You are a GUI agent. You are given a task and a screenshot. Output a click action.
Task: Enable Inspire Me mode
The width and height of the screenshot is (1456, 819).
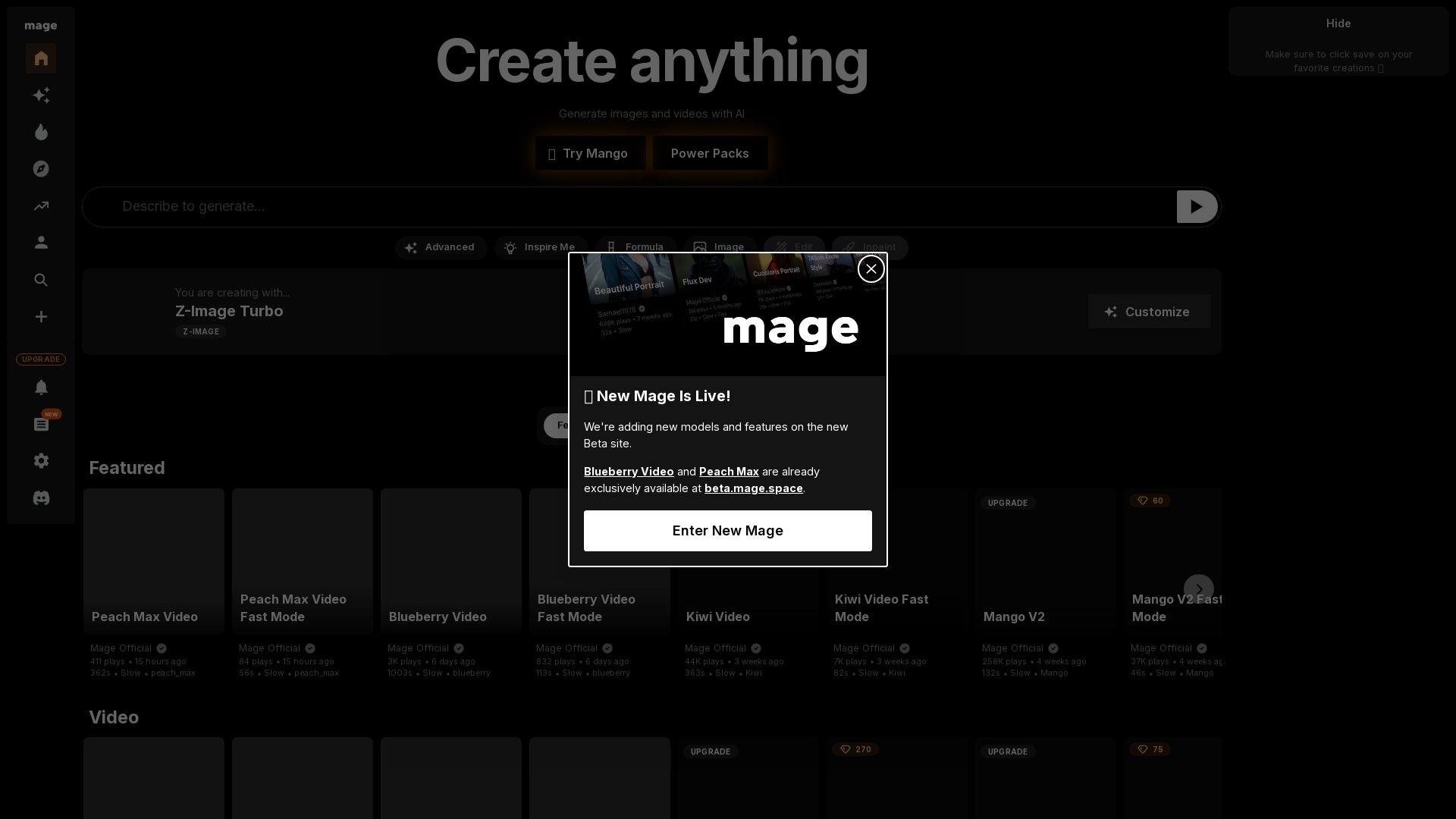(x=539, y=247)
